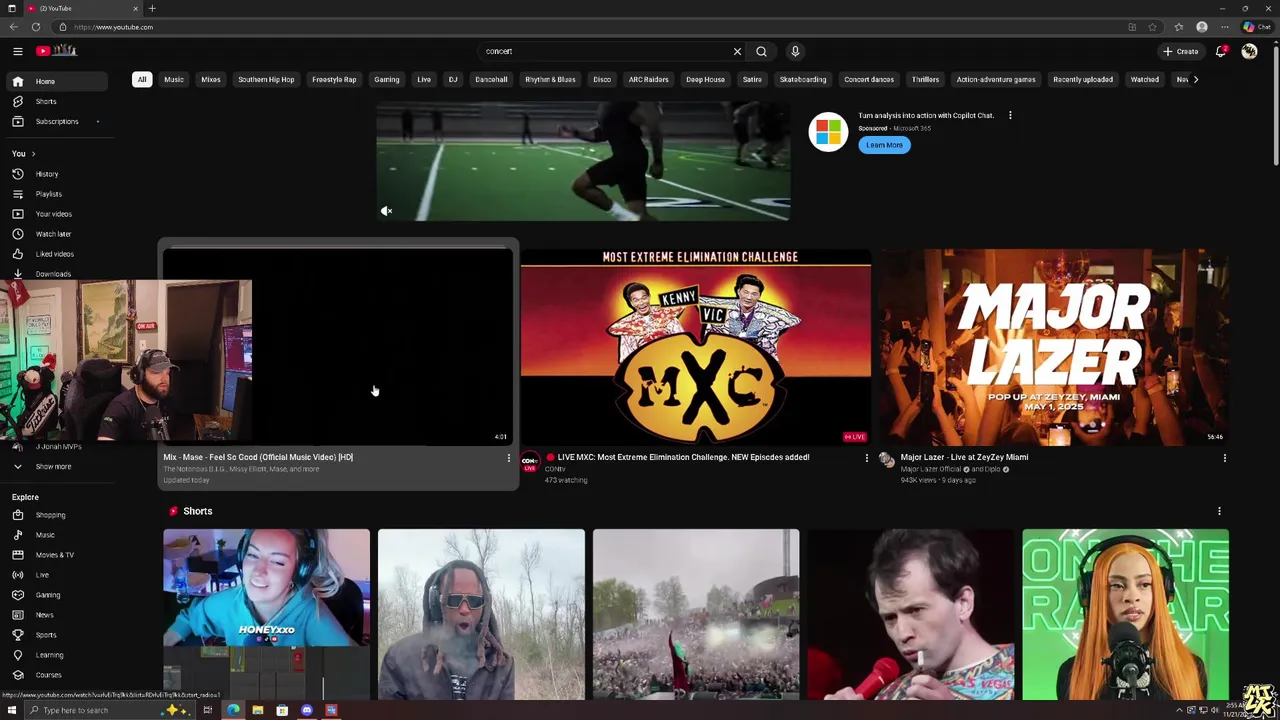Open Mix - Mase Feel So Good title
1280x720 pixels.
pos(258,457)
